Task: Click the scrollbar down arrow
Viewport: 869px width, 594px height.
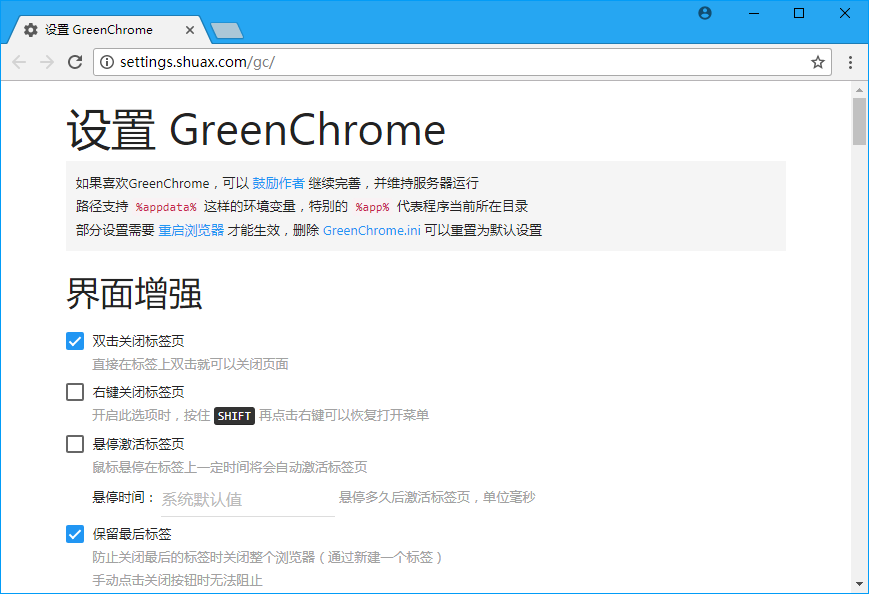Action: [859, 583]
